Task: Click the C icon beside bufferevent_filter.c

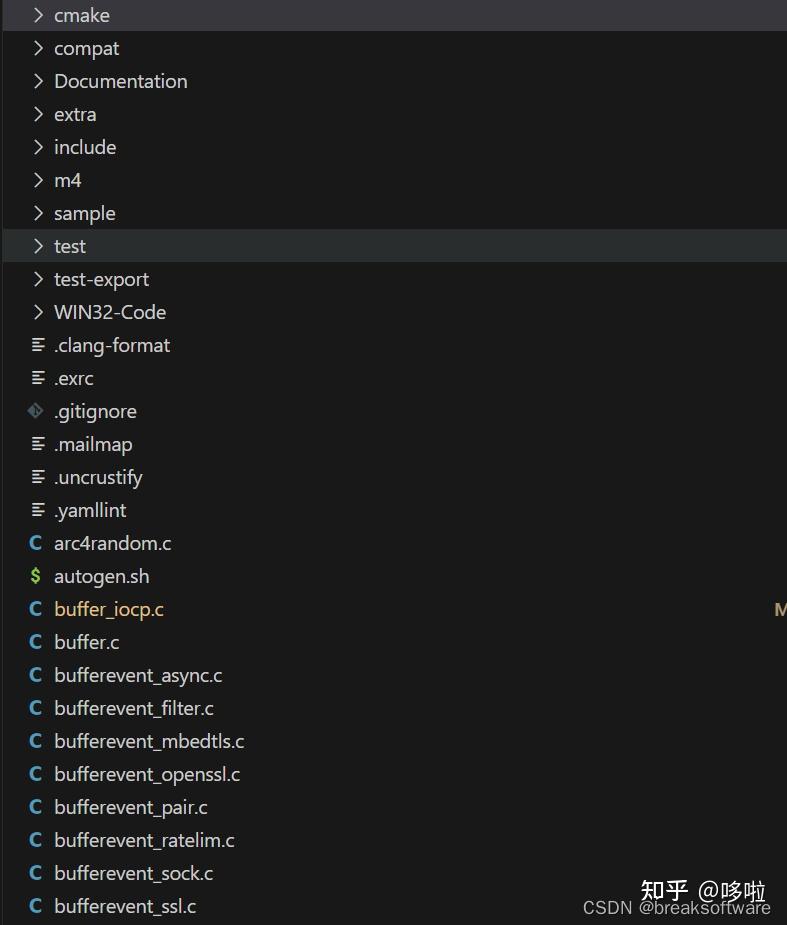Action: tap(35, 708)
